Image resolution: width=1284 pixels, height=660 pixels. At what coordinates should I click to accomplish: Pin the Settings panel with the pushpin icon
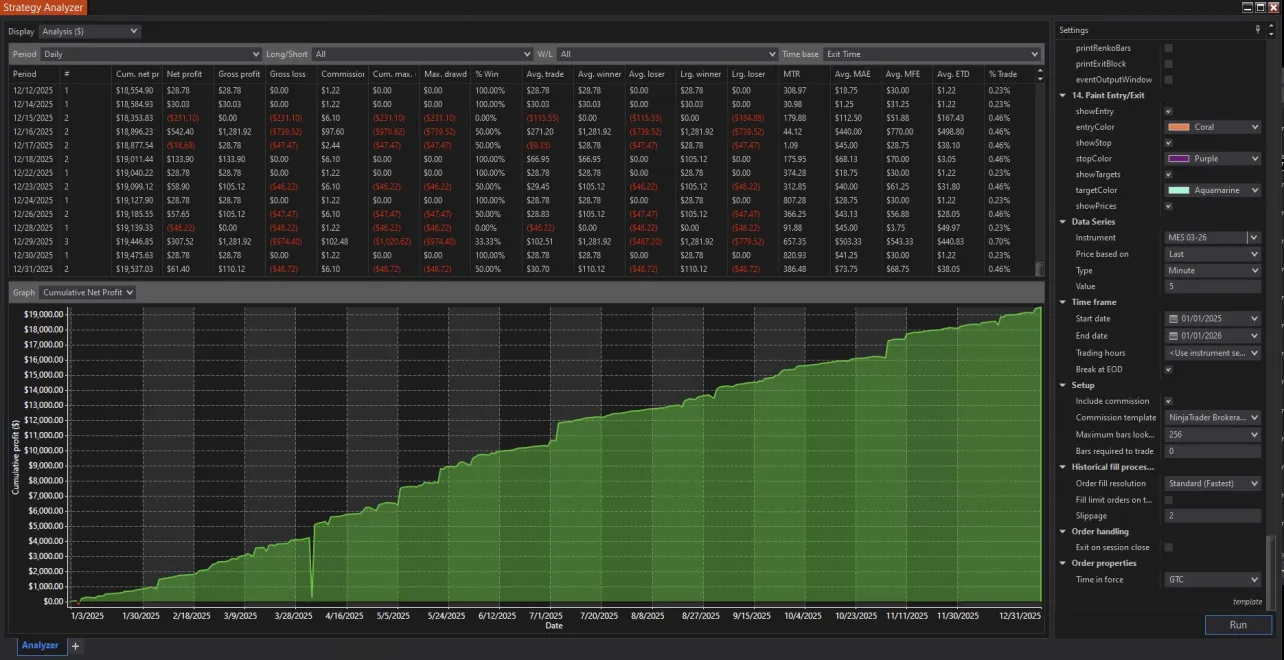pyautogui.click(x=1257, y=30)
